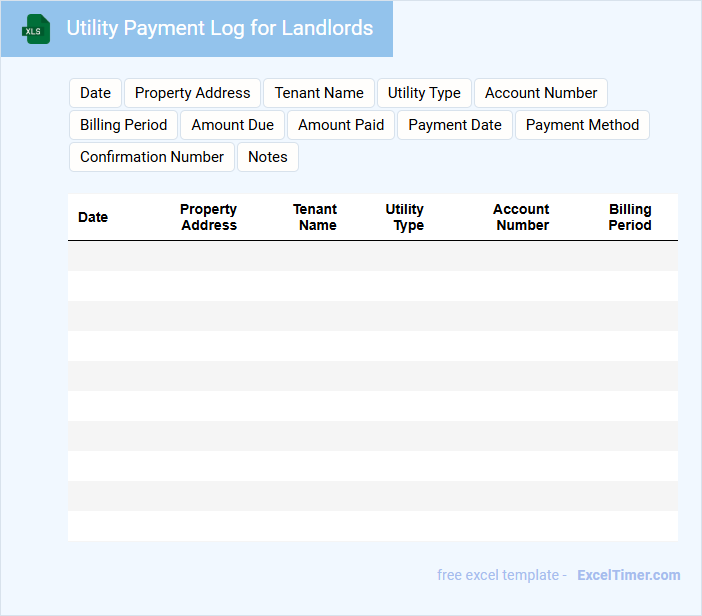Select the Date tag chip
Image resolution: width=702 pixels, height=616 pixels.
point(95,93)
